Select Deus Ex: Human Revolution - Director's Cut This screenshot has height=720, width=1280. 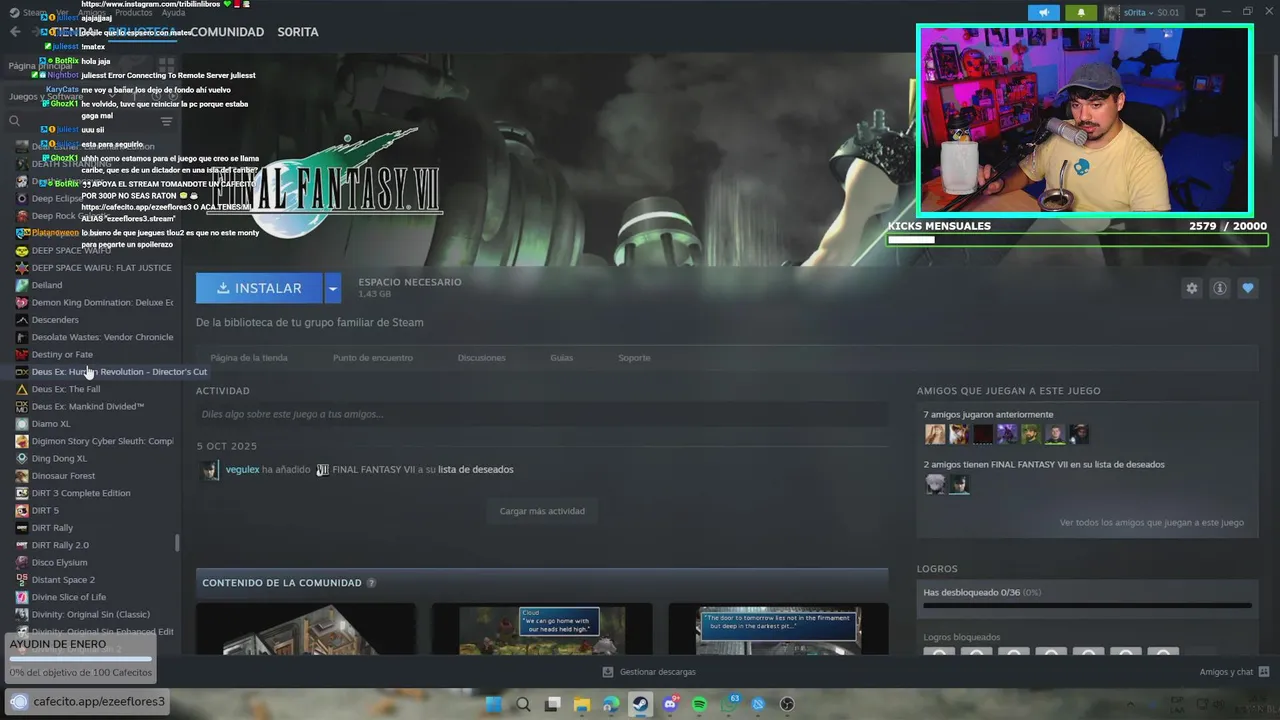[x=118, y=372]
